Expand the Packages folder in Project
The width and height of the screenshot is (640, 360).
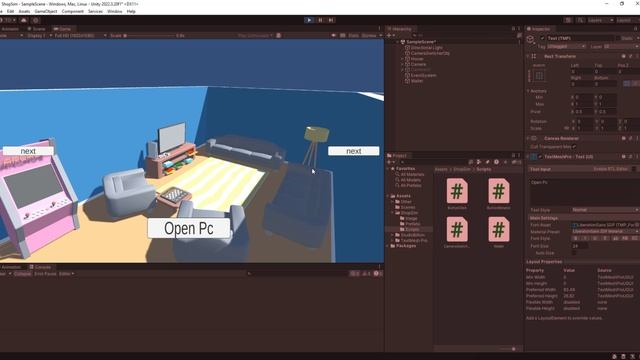[387, 246]
